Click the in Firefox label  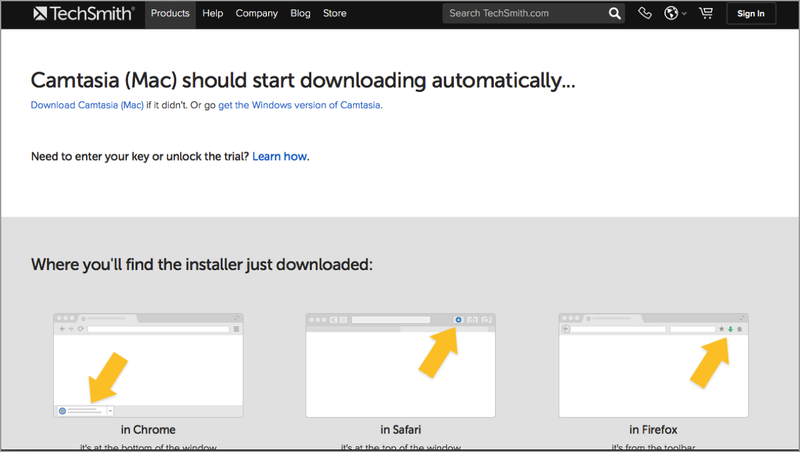[x=654, y=430]
